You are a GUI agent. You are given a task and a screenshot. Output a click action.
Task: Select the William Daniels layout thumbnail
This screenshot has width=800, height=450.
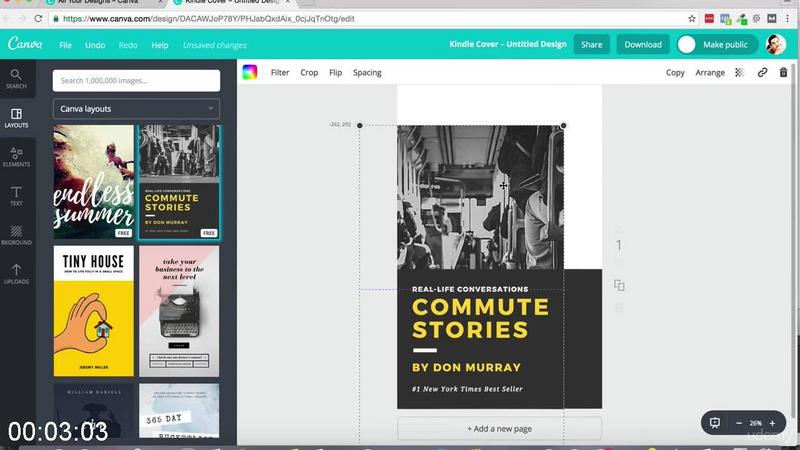93,411
